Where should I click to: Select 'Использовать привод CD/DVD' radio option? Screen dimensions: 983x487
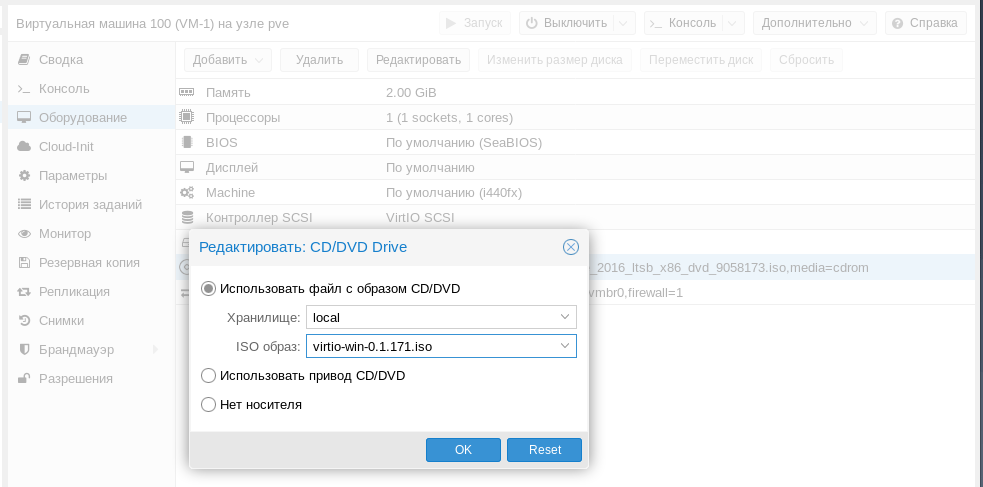[x=208, y=375]
